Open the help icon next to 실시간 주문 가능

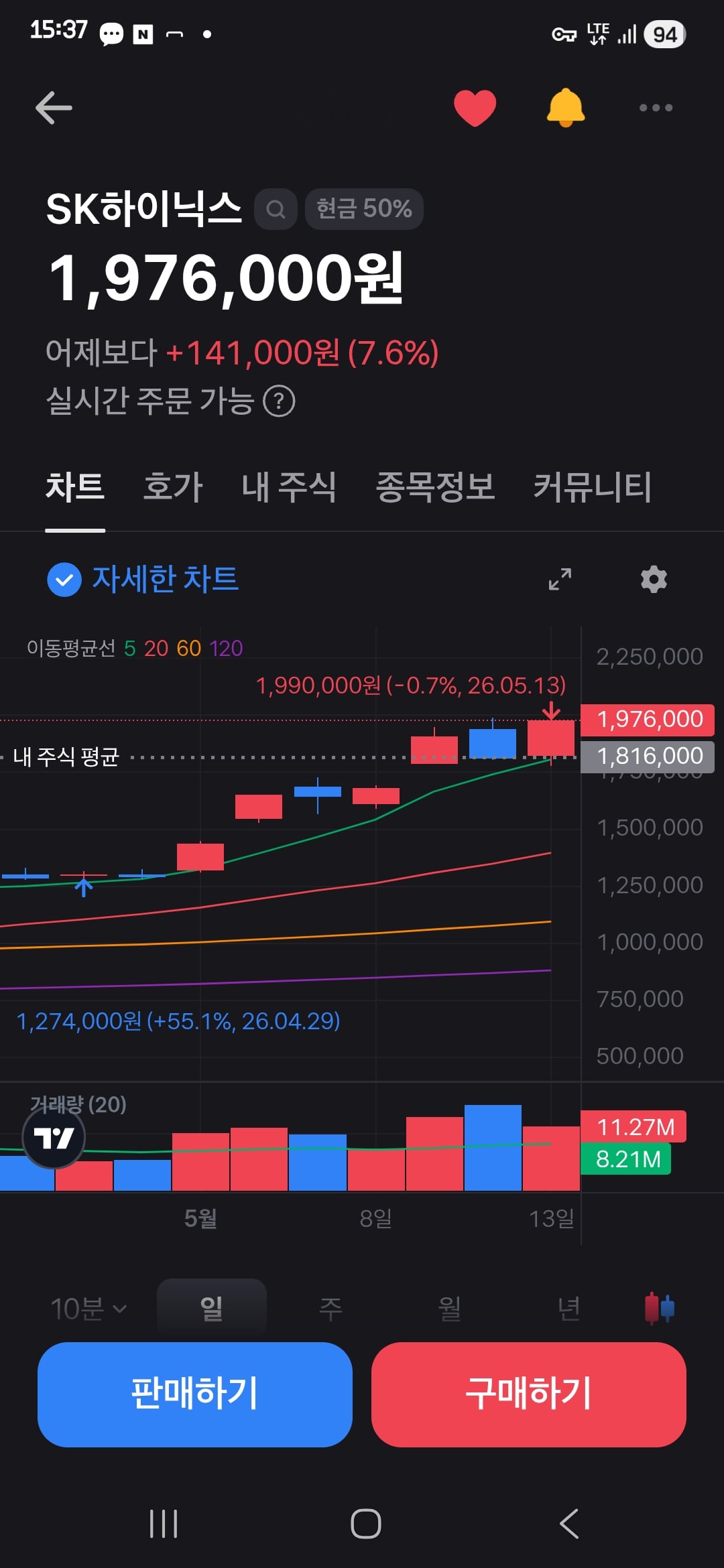[x=279, y=401]
